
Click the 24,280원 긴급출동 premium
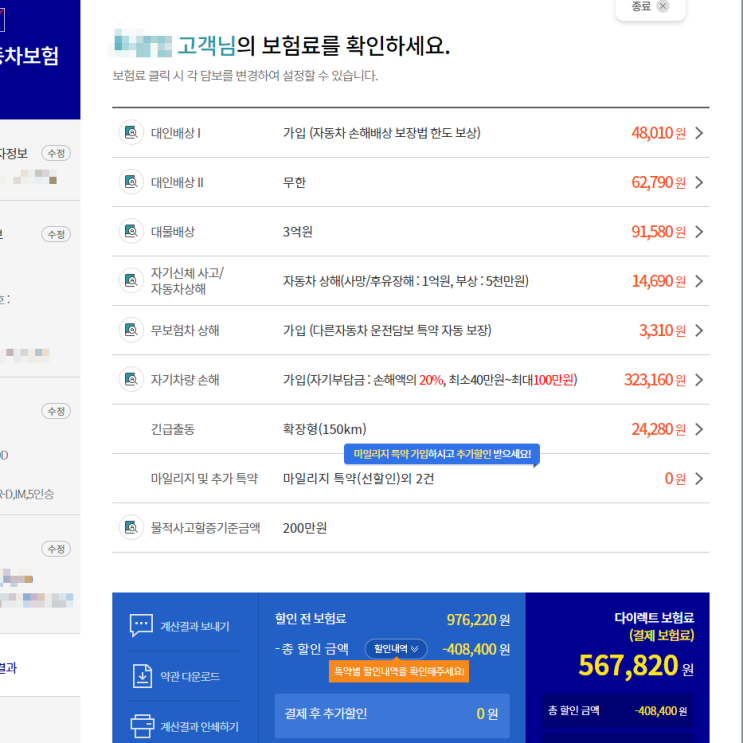pyautogui.click(x=658, y=429)
